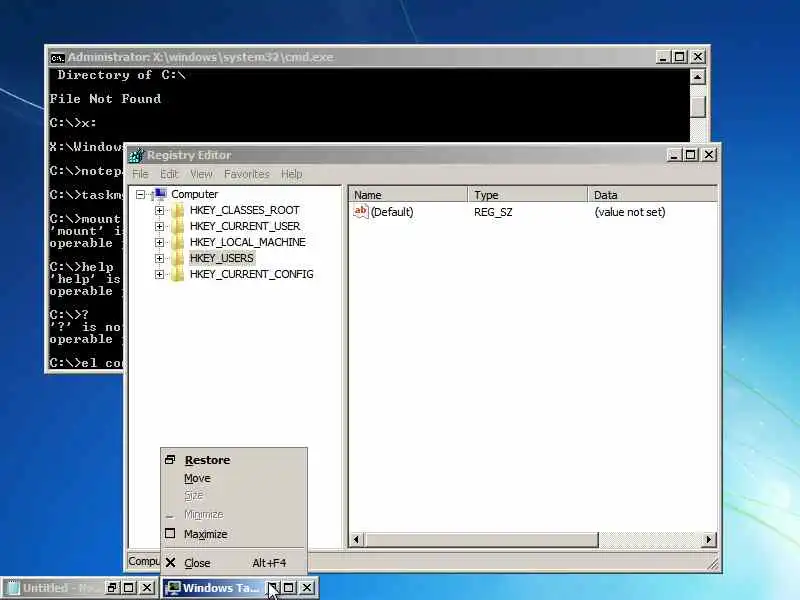
Task: Click the horizontal scrollbar thumb in values pane
Action: click(x=481, y=539)
